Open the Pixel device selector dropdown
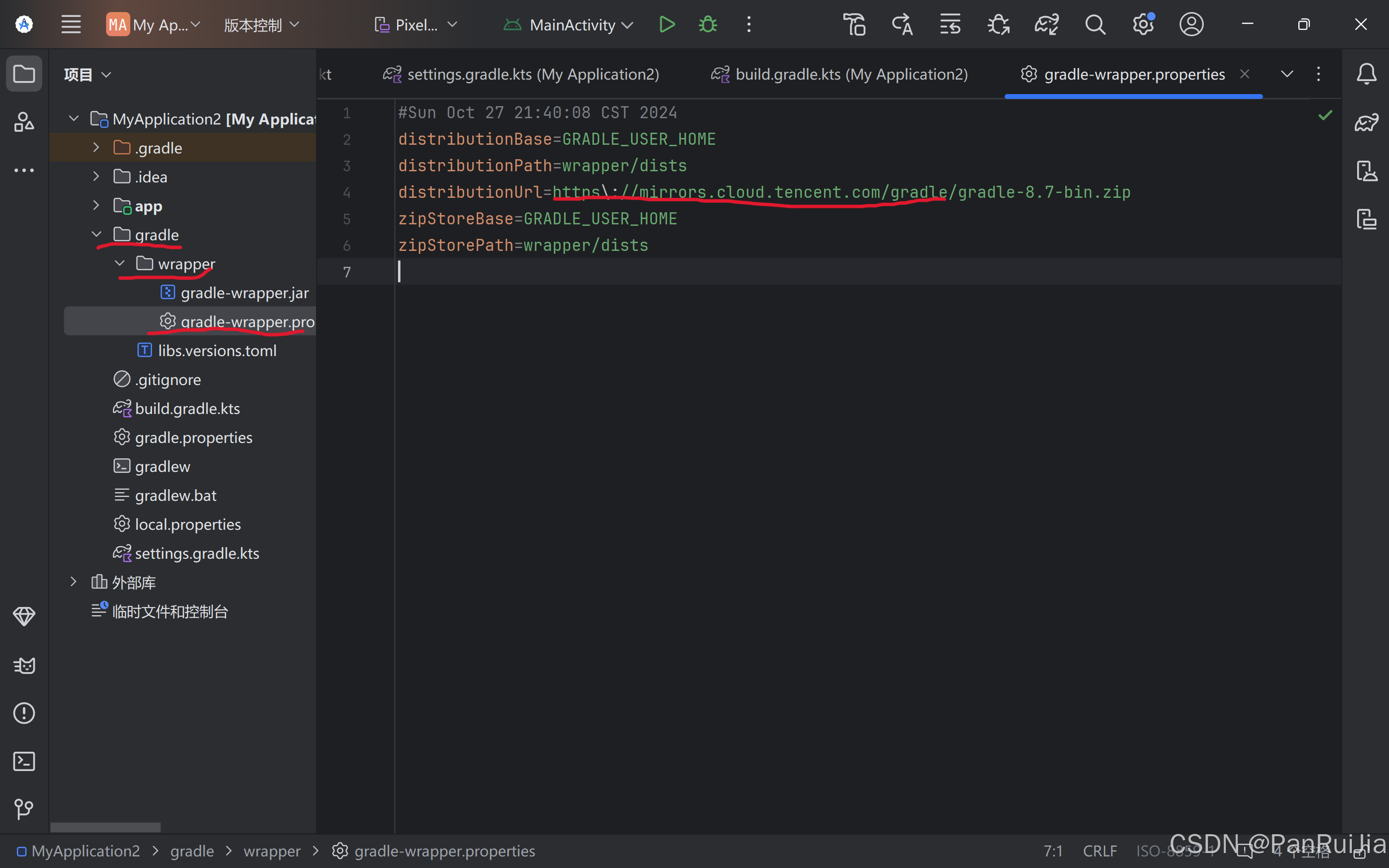The width and height of the screenshot is (1389, 868). 416,25
